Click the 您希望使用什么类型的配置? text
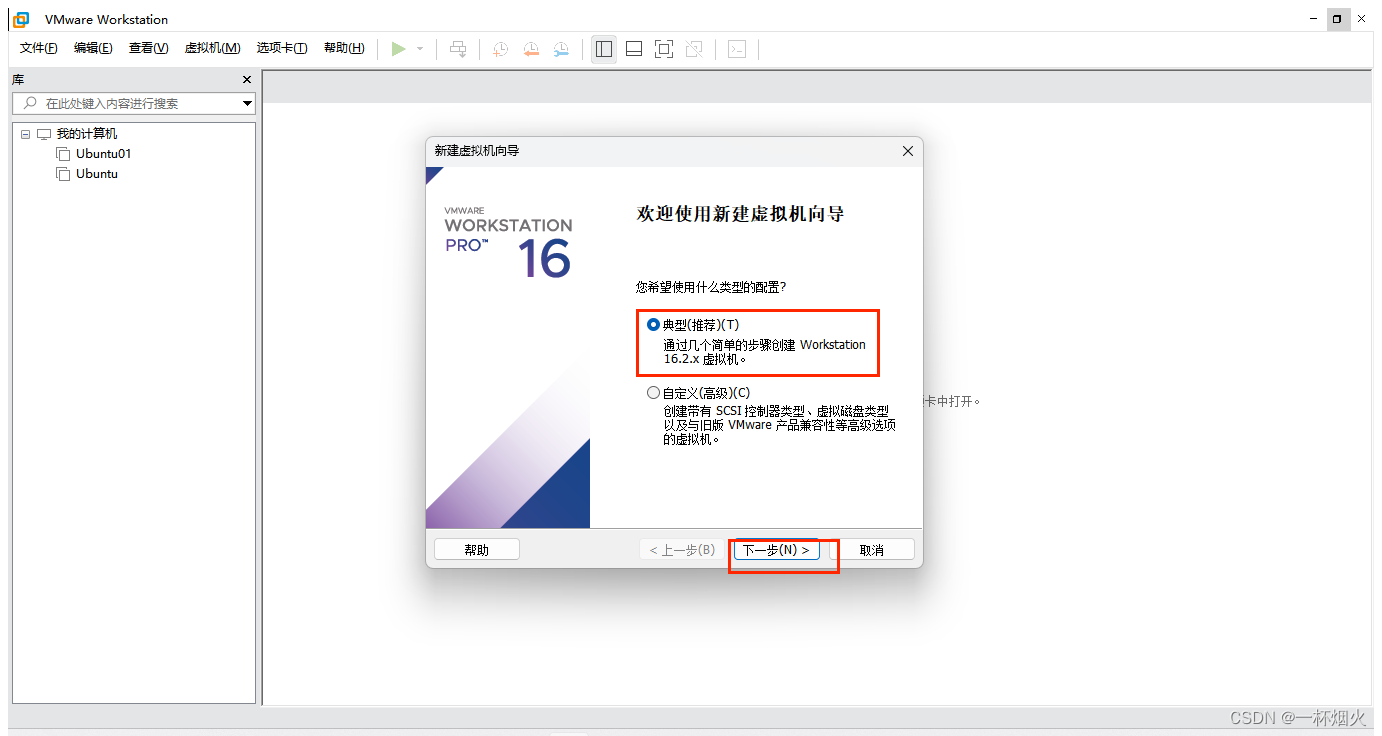Screen dimensions: 1382x736 [711, 287]
